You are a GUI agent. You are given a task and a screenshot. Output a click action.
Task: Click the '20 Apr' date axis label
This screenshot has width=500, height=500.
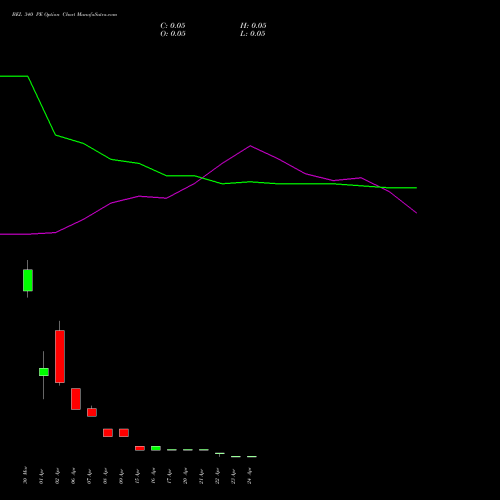click(x=185, y=476)
